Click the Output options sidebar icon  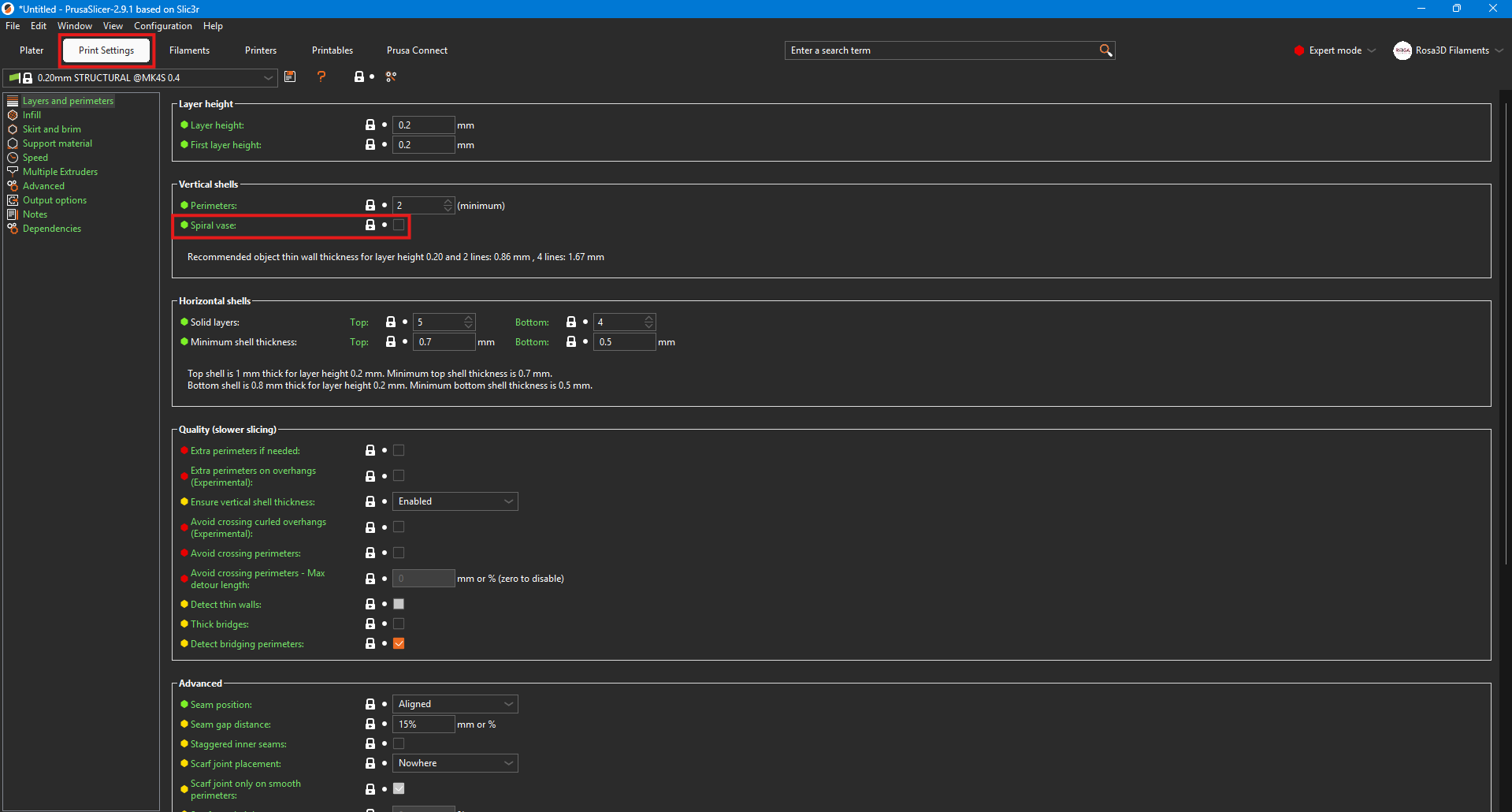13,200
